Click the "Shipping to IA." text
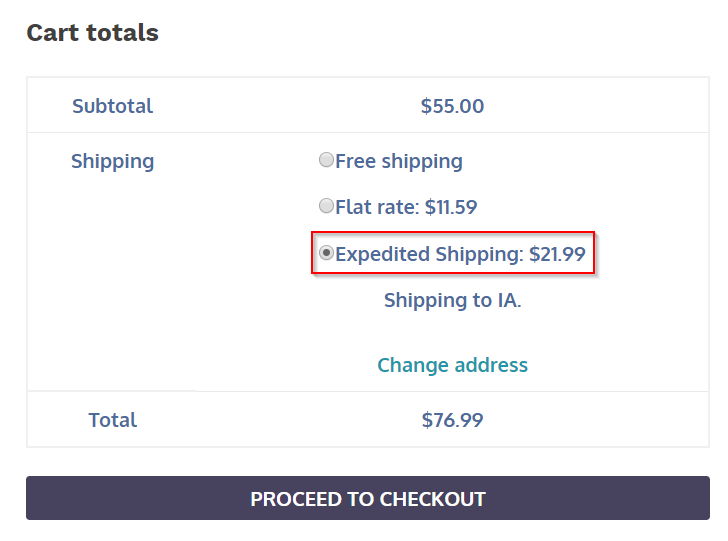 click(x=452, y=300)
